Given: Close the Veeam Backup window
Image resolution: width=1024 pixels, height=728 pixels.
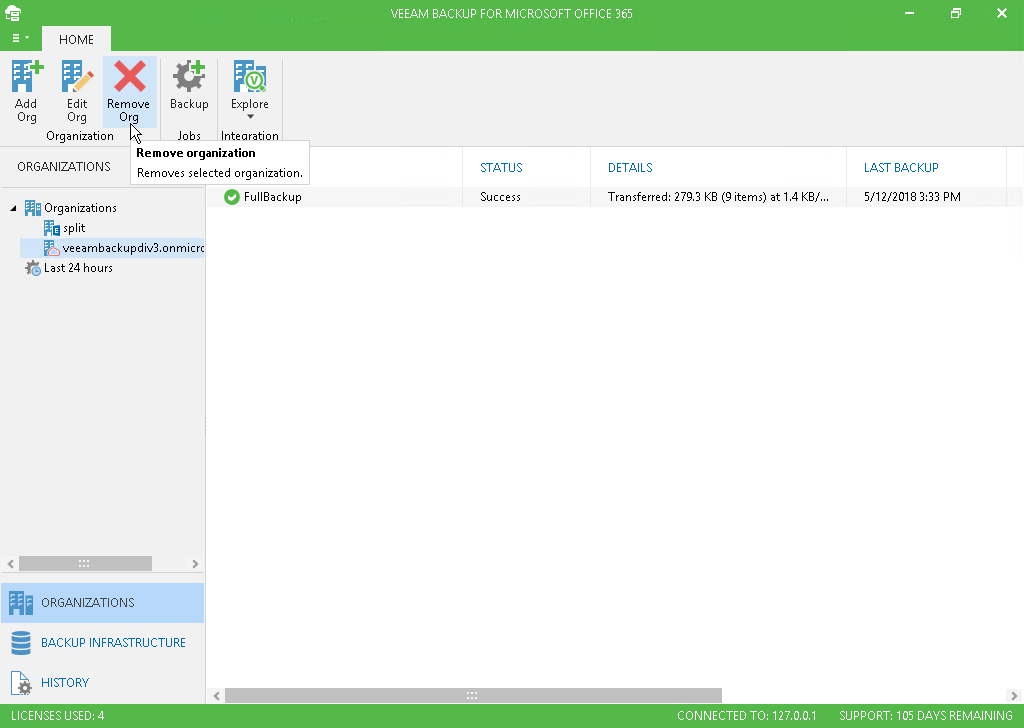Looking at the screenshot, I should coord(1002,13).
